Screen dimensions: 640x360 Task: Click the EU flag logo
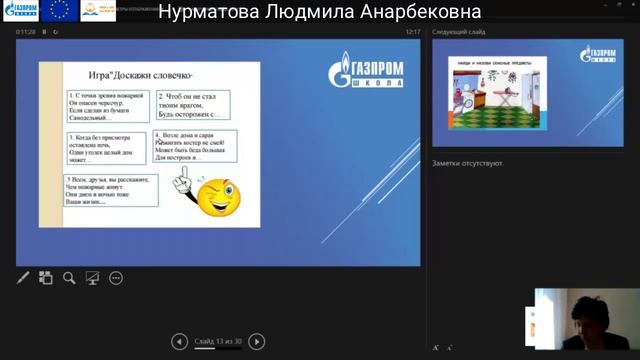tap(59, 11)
